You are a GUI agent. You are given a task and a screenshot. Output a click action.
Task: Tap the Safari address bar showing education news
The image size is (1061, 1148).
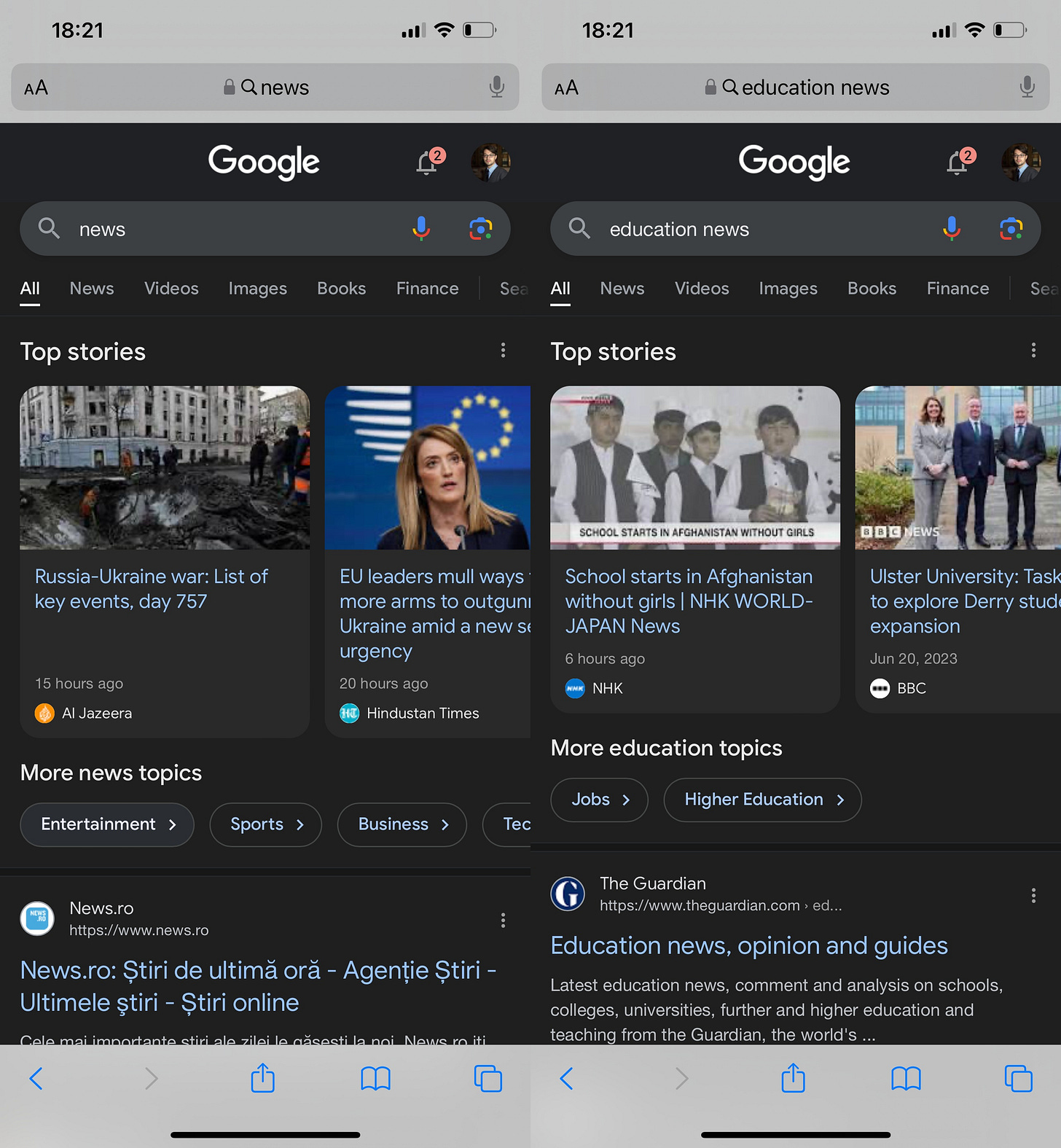[796, 87]
